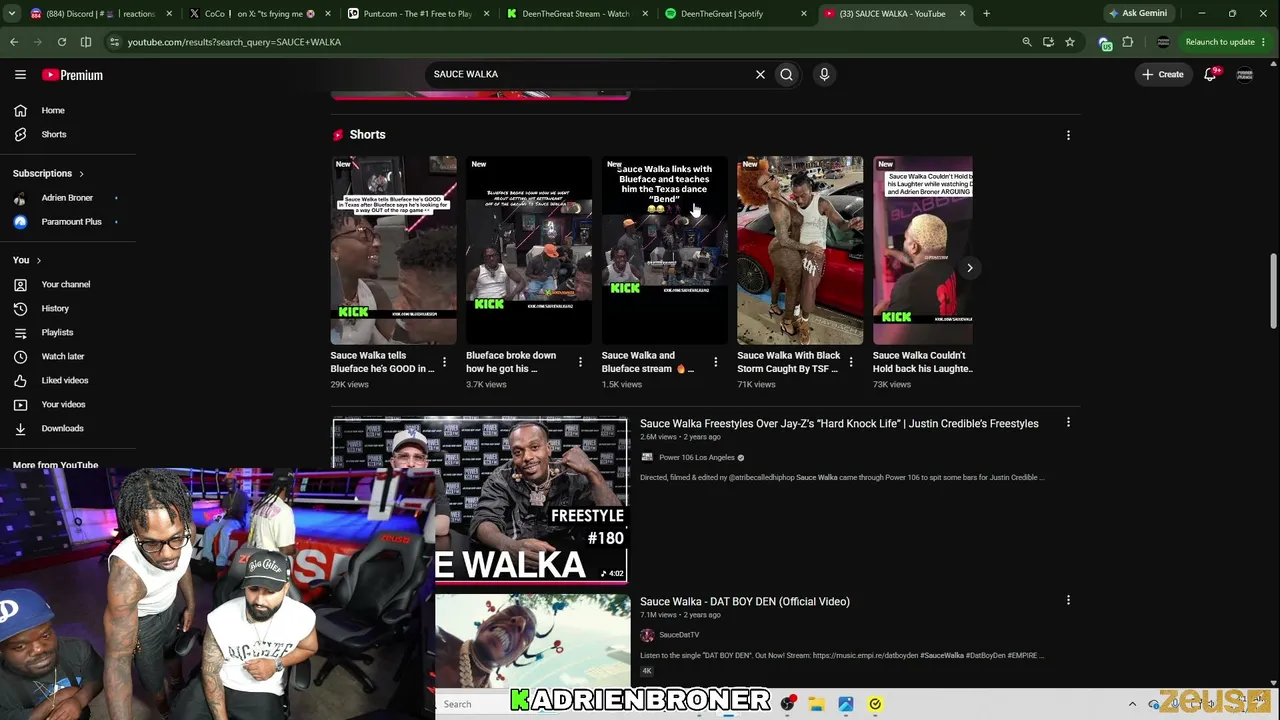Open the Chrome extensions puzzle icon
The image size is (1280, 720).
(1128, 42)
